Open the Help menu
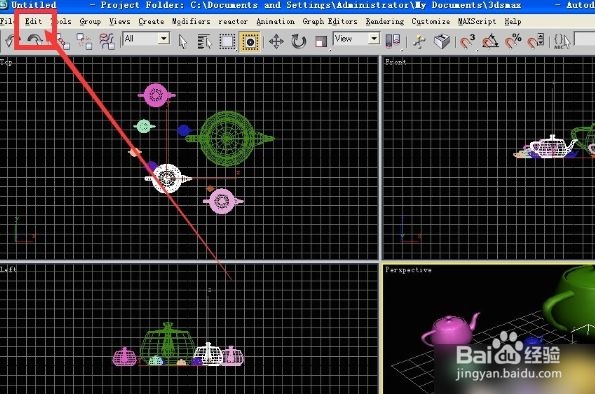The image size is (595, 394). click(513, 22)
